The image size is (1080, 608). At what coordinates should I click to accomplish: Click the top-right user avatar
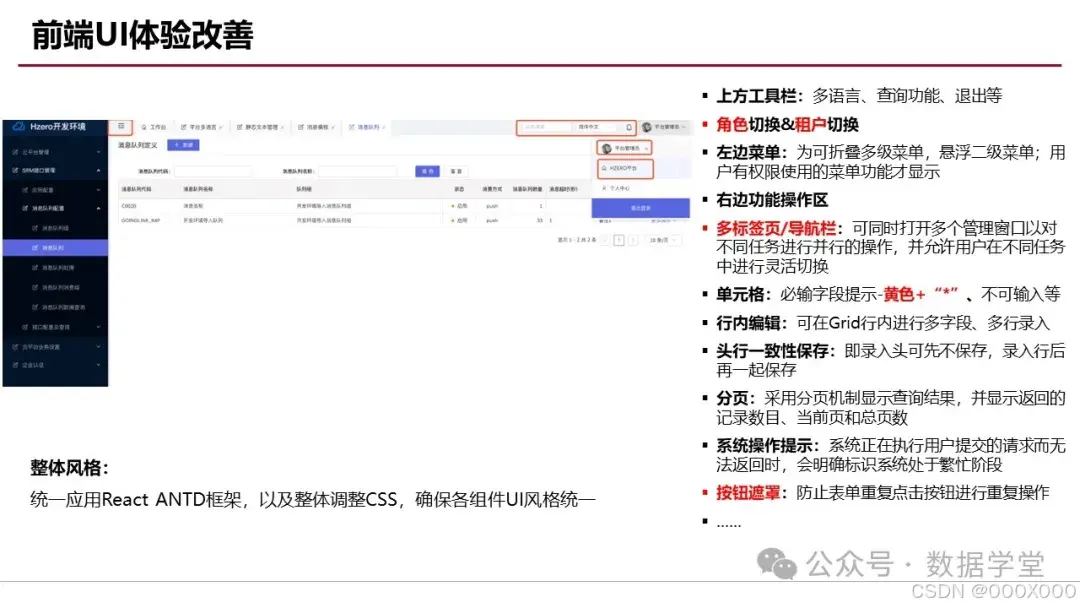tap(646, 127)
